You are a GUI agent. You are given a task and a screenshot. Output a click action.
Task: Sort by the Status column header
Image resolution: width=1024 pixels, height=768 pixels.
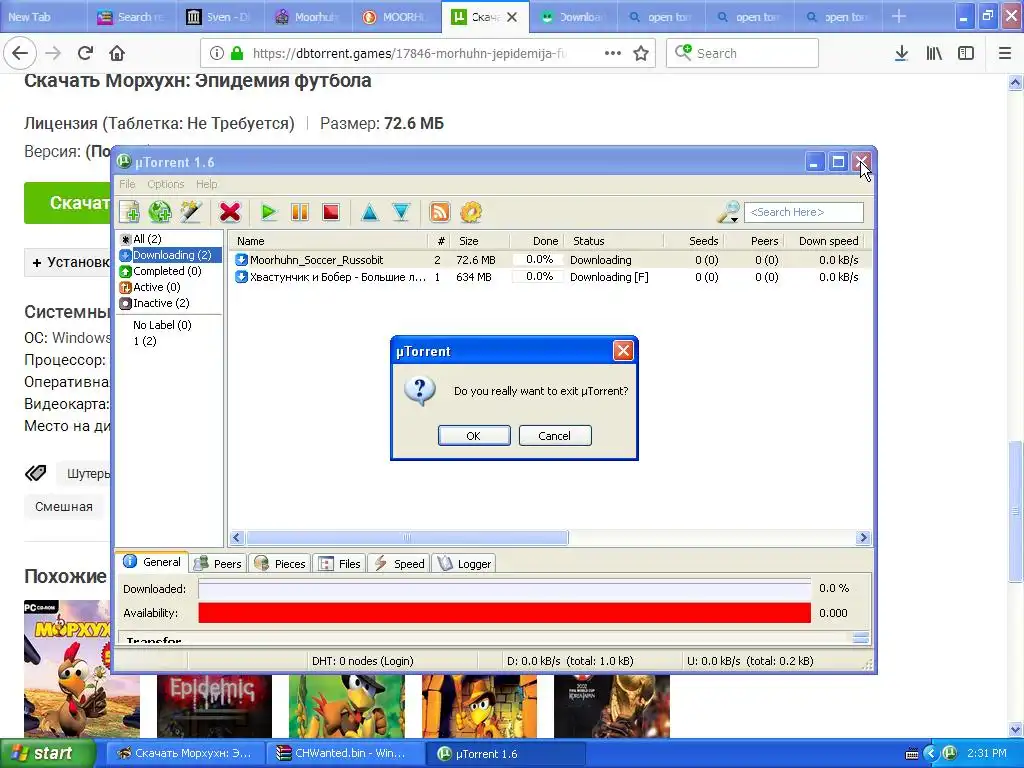tap(614, 241)
